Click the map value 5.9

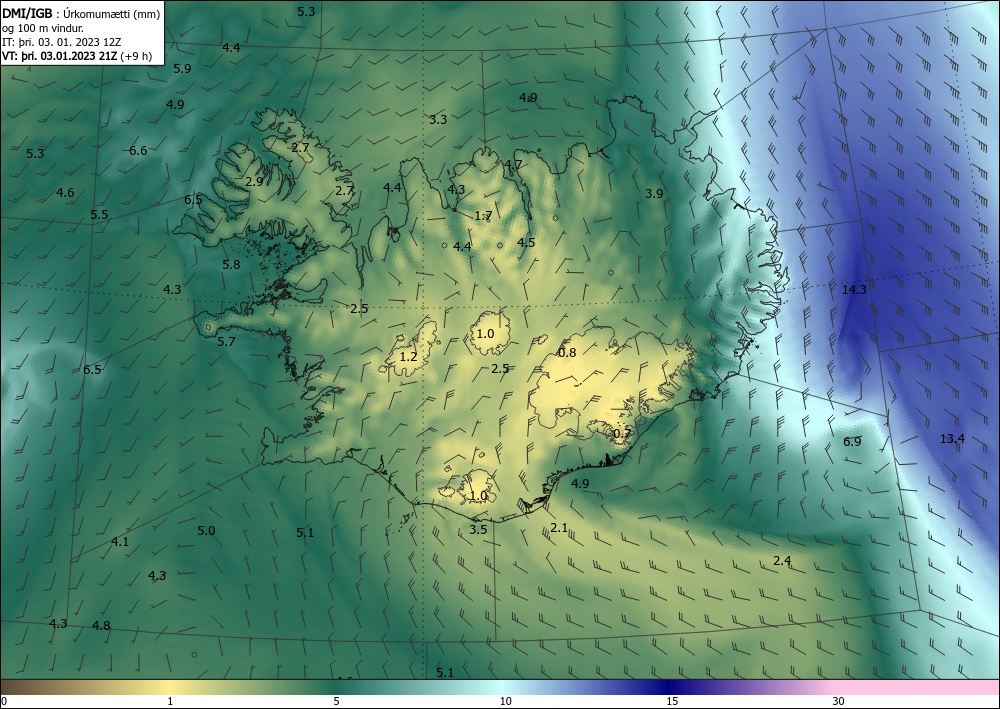(182, 68)
